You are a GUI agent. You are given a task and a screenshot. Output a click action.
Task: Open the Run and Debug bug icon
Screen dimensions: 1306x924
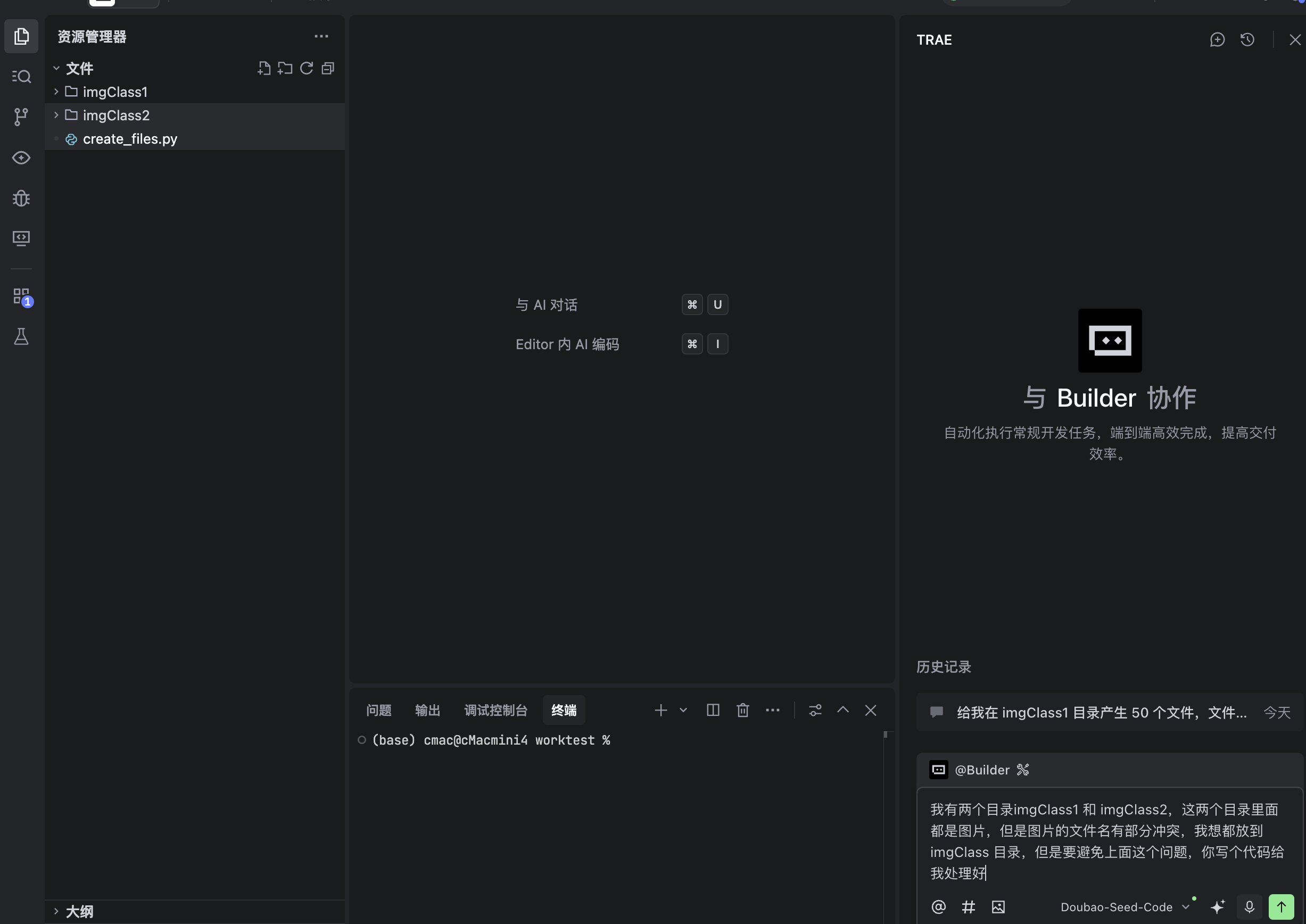(21, 198)
